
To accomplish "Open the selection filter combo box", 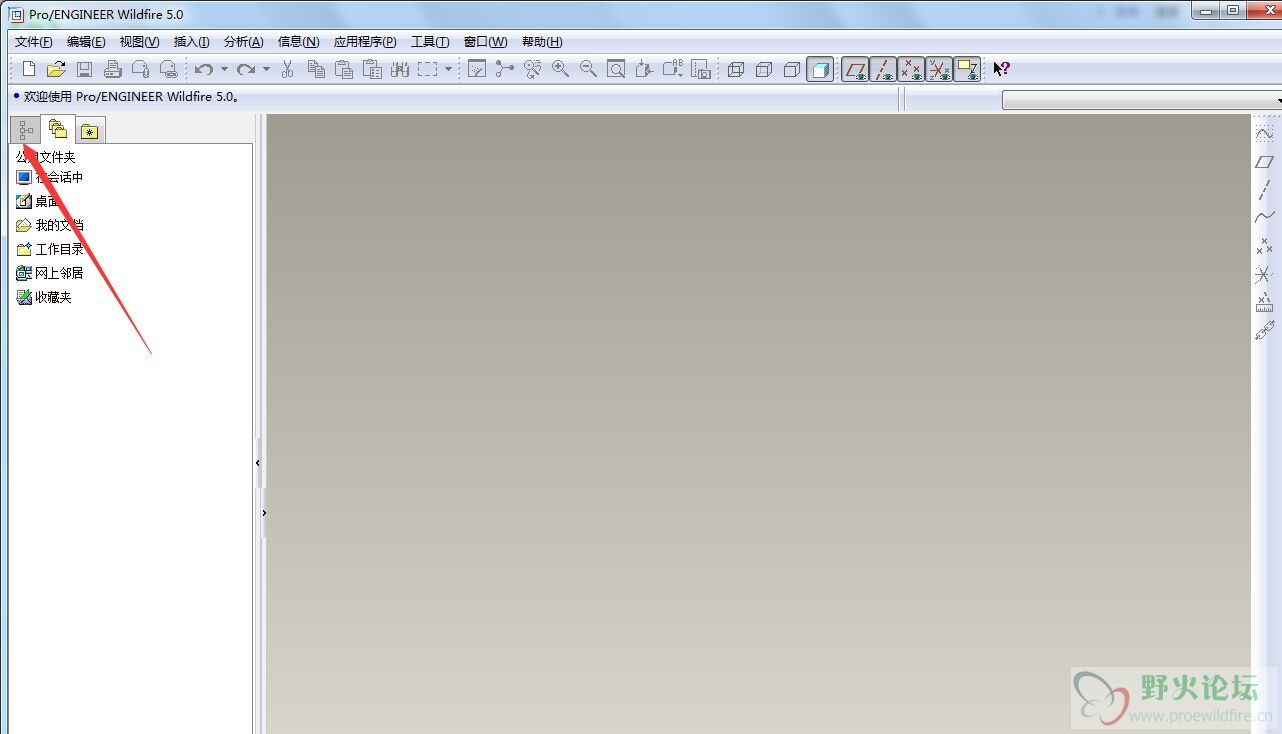I will [x=1142, y=100].
